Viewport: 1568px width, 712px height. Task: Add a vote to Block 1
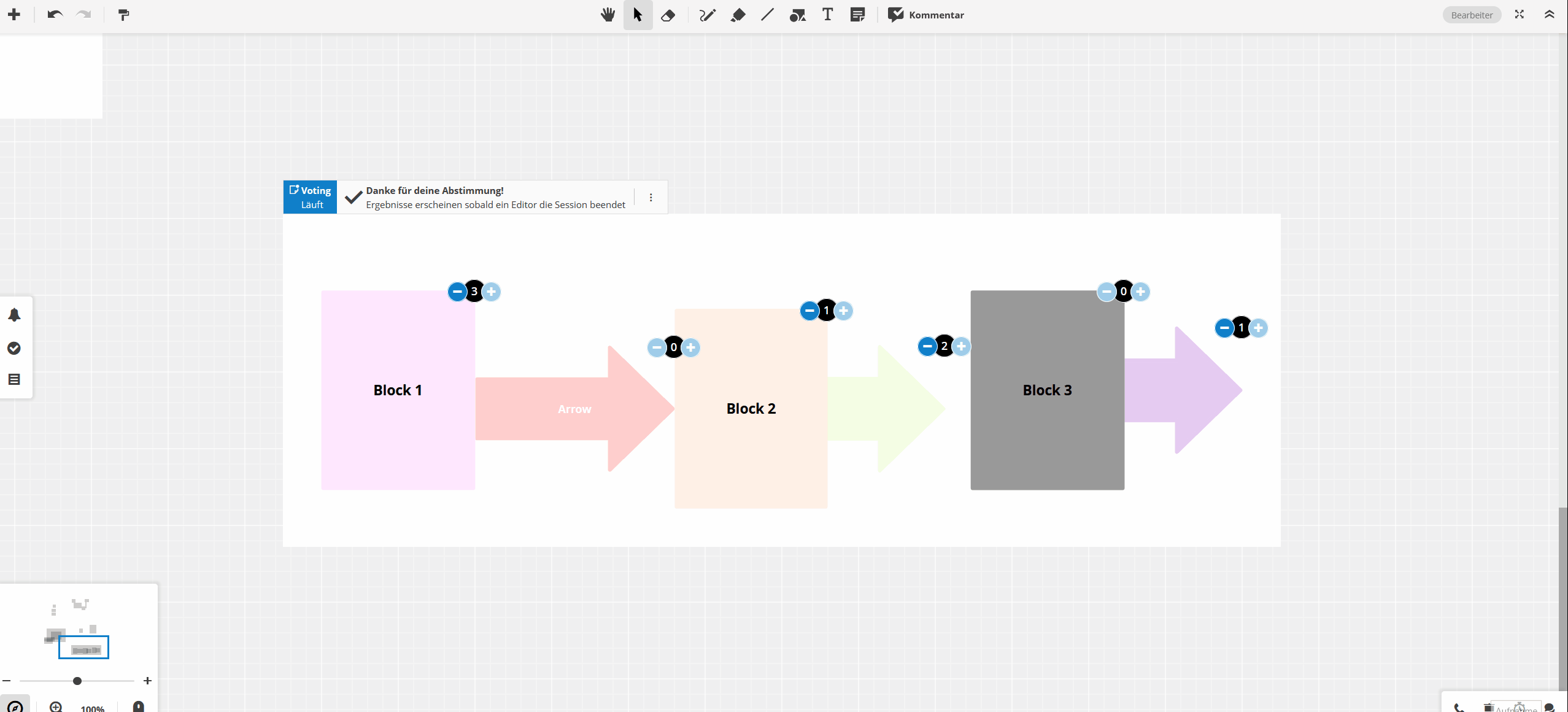[492, 292]
